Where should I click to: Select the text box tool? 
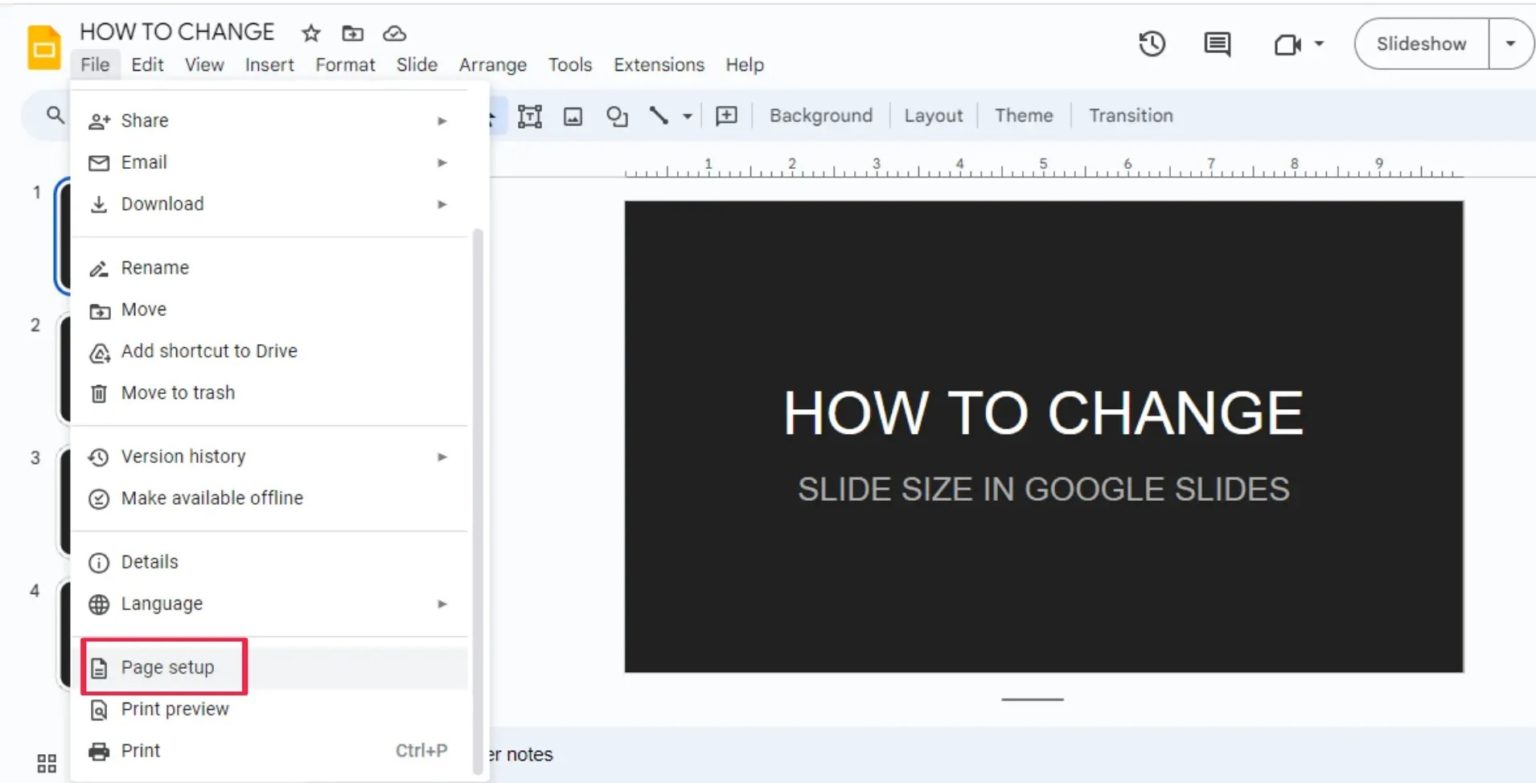(530, 116)
